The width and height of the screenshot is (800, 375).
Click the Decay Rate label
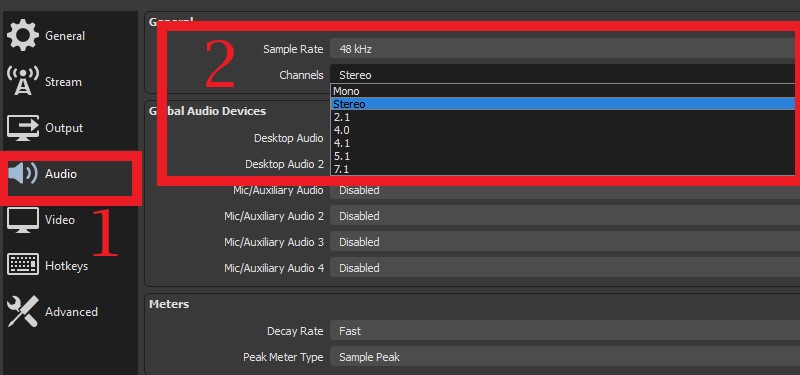tap(295, 331)
